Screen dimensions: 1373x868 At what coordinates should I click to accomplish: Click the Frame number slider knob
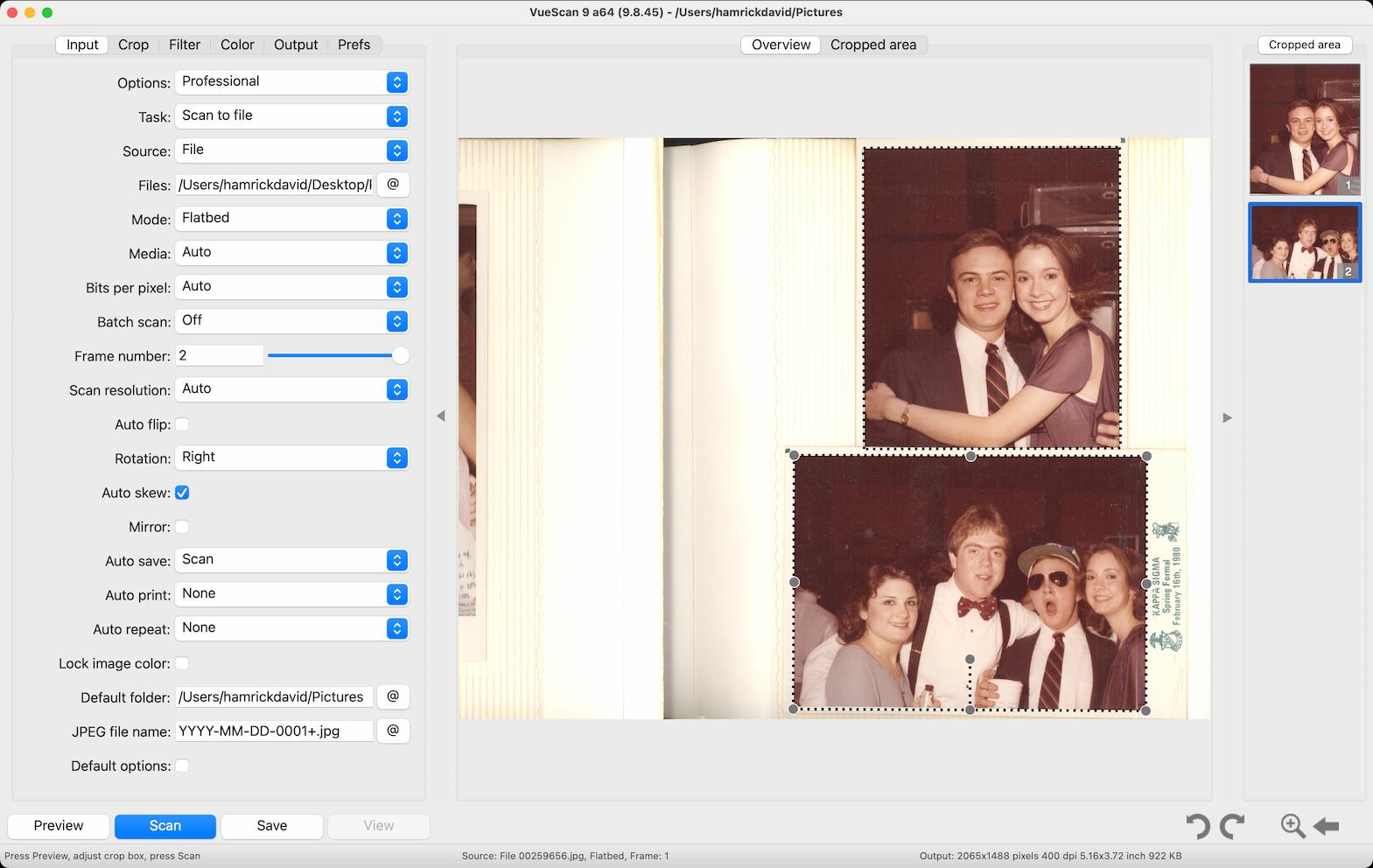pyautogui.click(x=400, y=355)
